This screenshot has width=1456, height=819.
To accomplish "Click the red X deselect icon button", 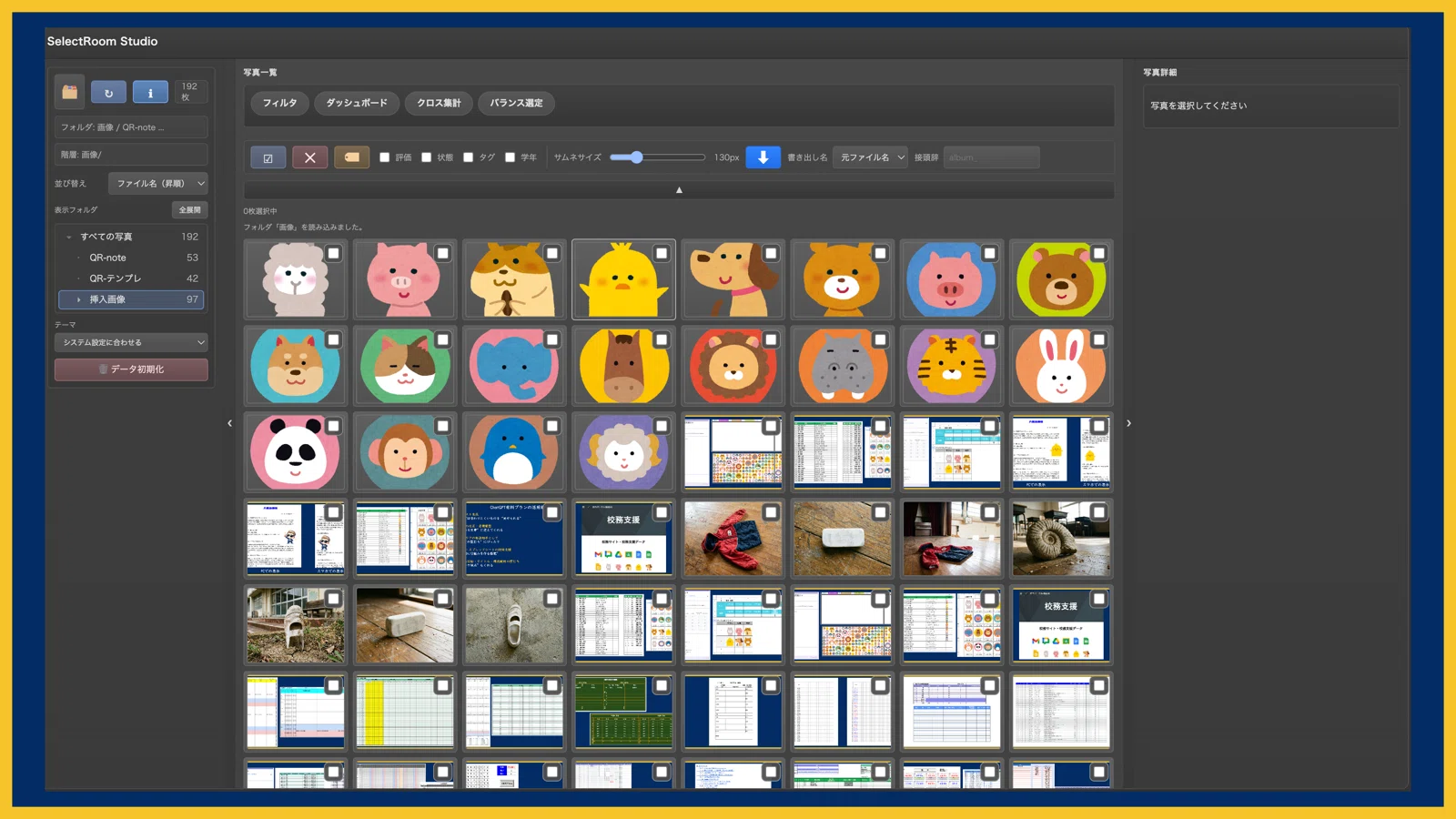I will pyautogui.click(x=309, y=157).
